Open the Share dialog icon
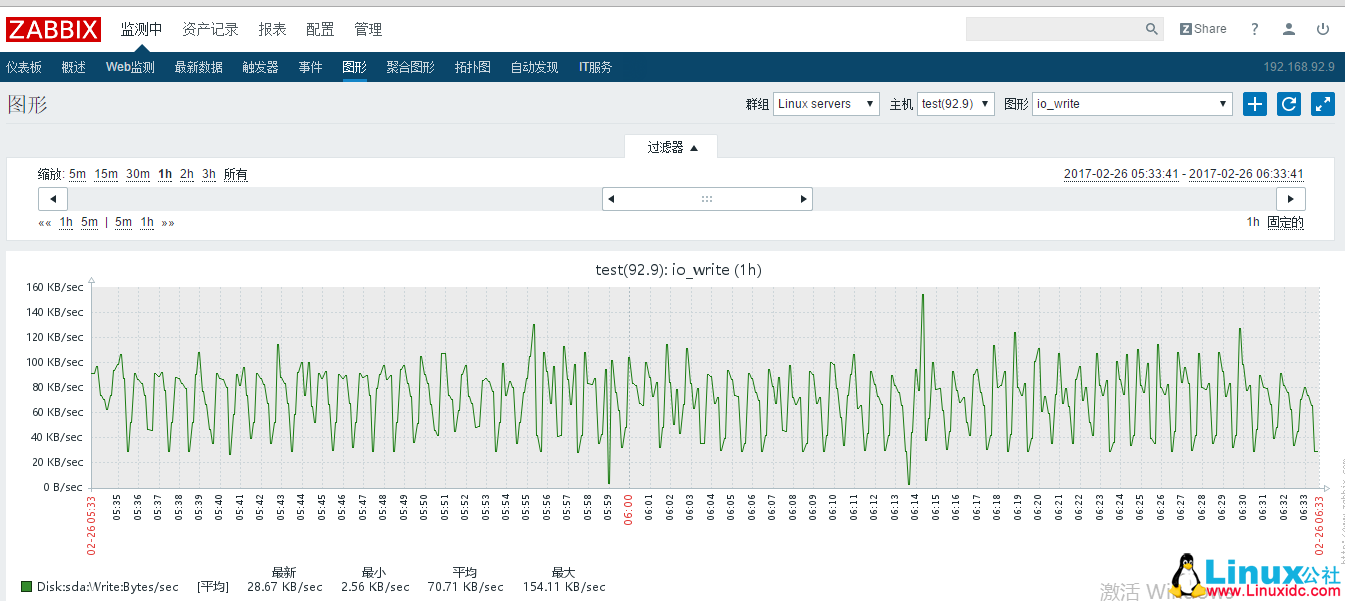Screen dimensions: 1345x601 1202,29
